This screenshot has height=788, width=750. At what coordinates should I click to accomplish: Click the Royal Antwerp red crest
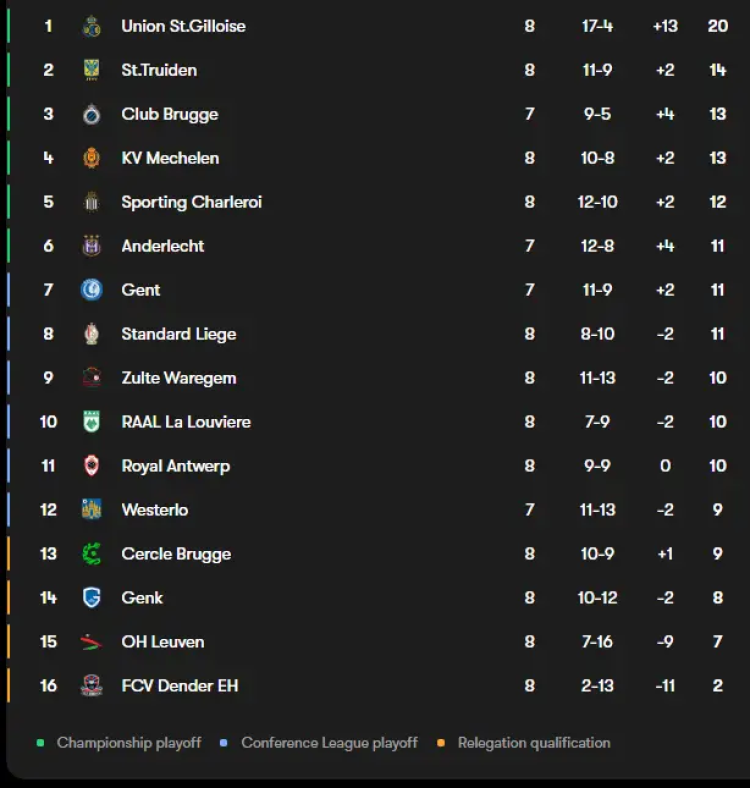pyautogui.click(x=91, y=466)
